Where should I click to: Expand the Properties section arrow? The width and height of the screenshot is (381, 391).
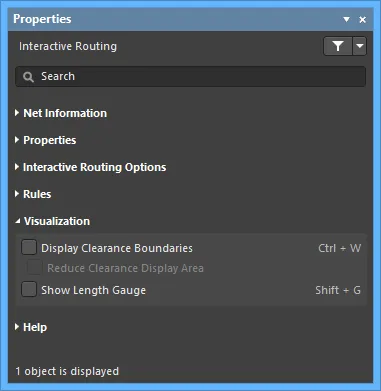coord(17,140)
